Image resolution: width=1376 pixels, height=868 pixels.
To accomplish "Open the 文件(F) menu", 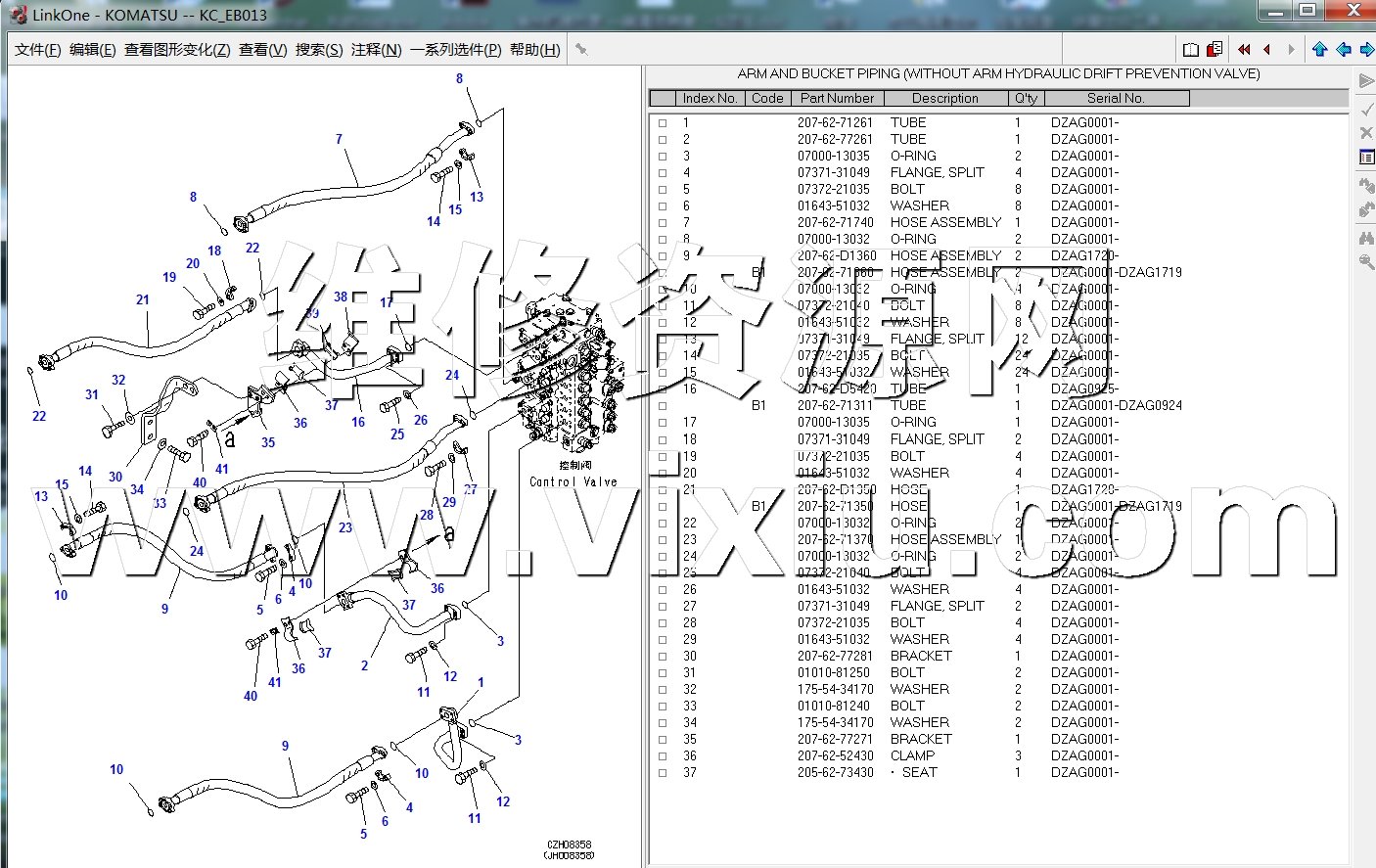I will tap(37, 50).
